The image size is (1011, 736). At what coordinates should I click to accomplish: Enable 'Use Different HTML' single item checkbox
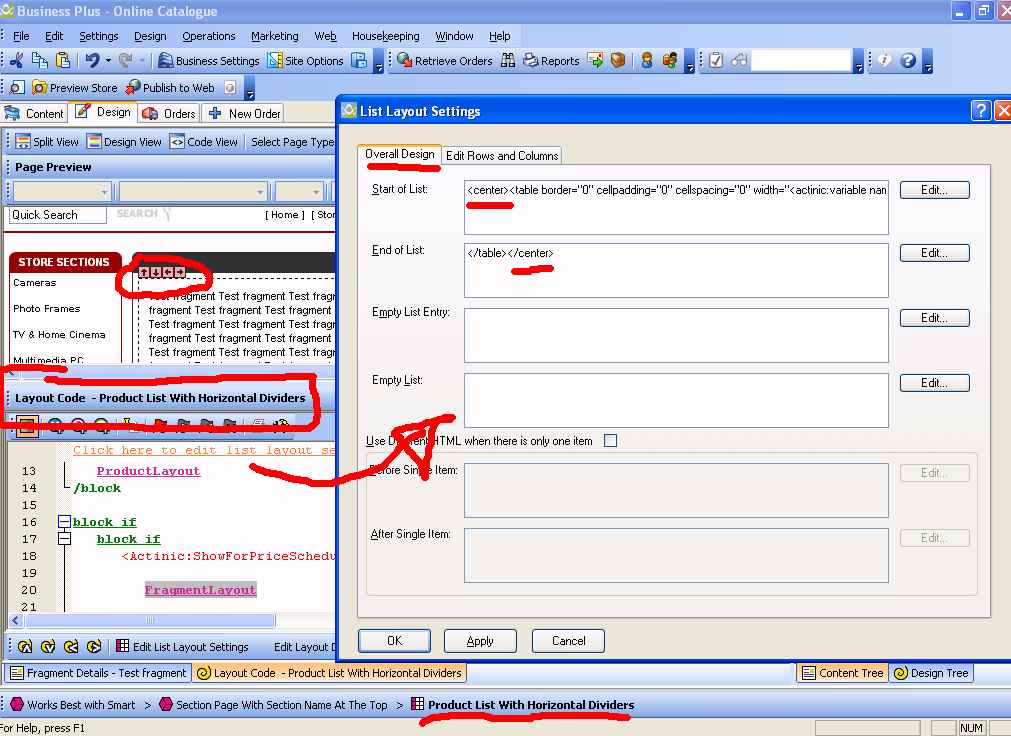click(610, 441)
